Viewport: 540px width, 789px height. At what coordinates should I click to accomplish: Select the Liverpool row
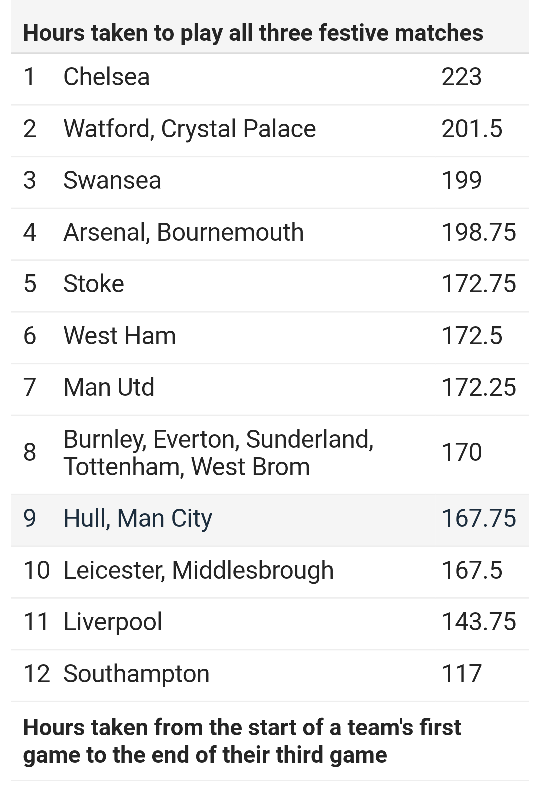(x=270, y=624)
